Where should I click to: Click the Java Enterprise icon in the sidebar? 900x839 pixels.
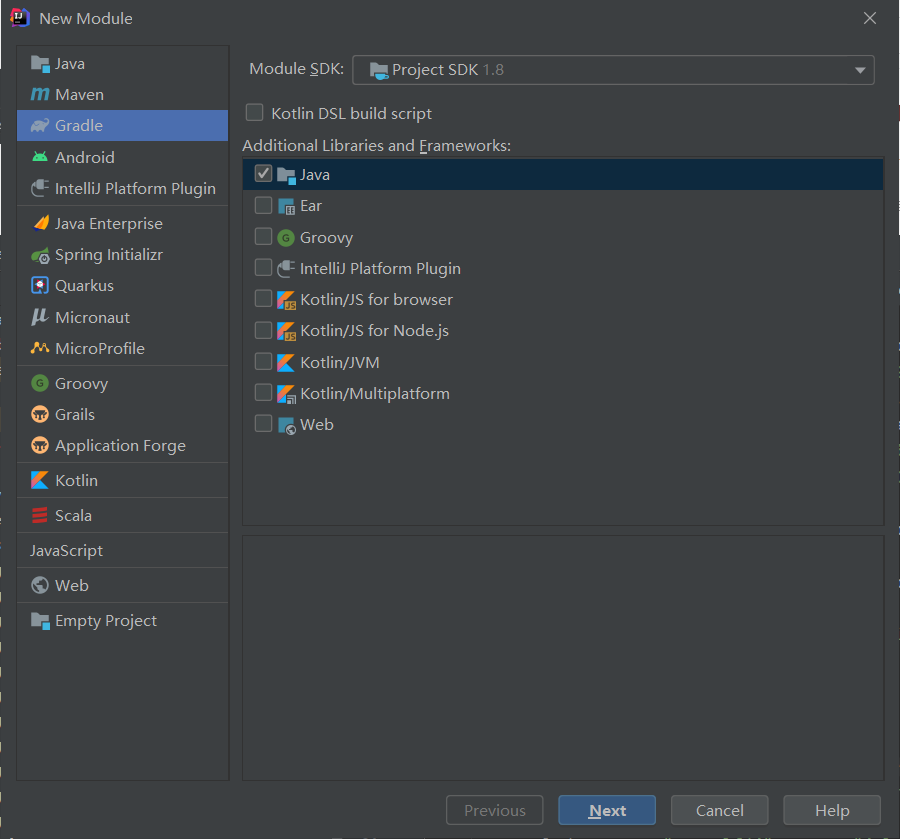click(x=40, y=223)
